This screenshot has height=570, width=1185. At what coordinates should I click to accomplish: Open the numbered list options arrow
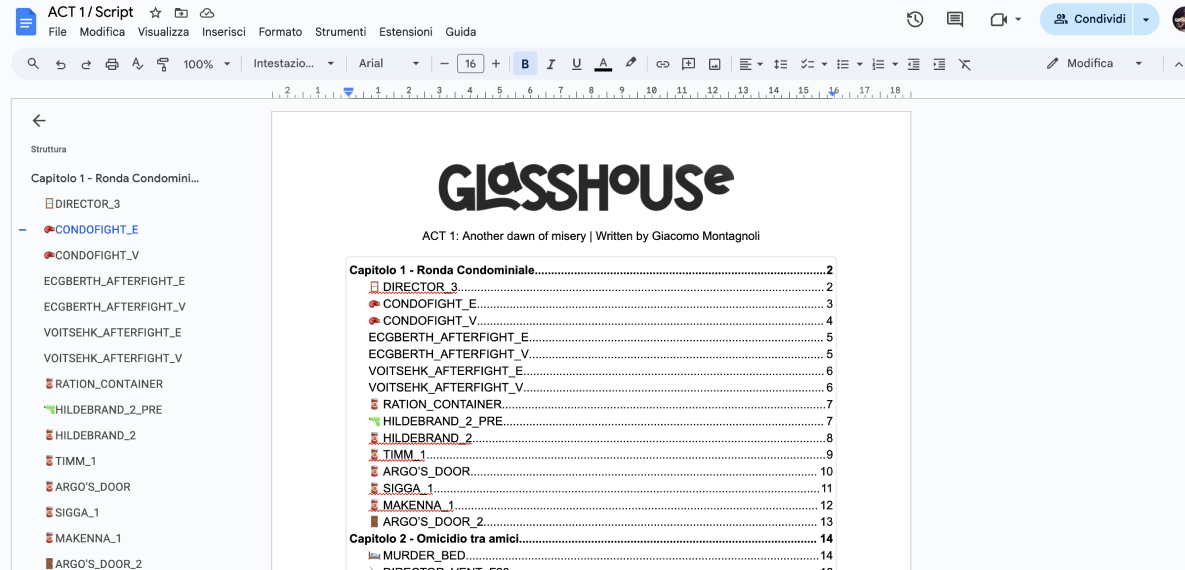[895, 64]
